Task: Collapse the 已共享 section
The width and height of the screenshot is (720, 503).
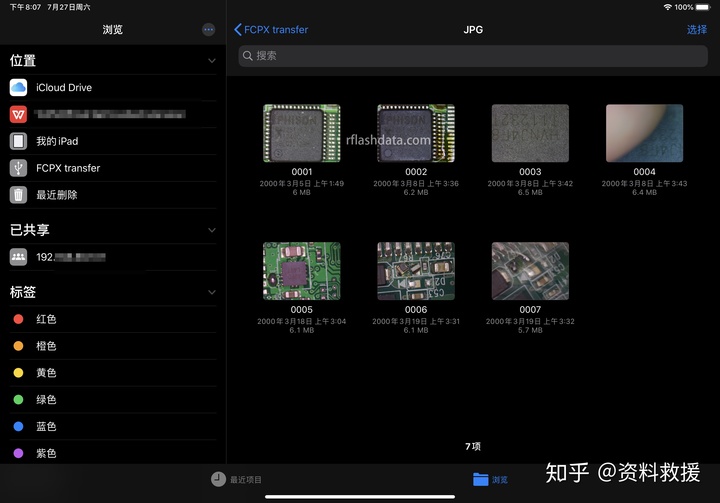Action: [x=212, y=230]
